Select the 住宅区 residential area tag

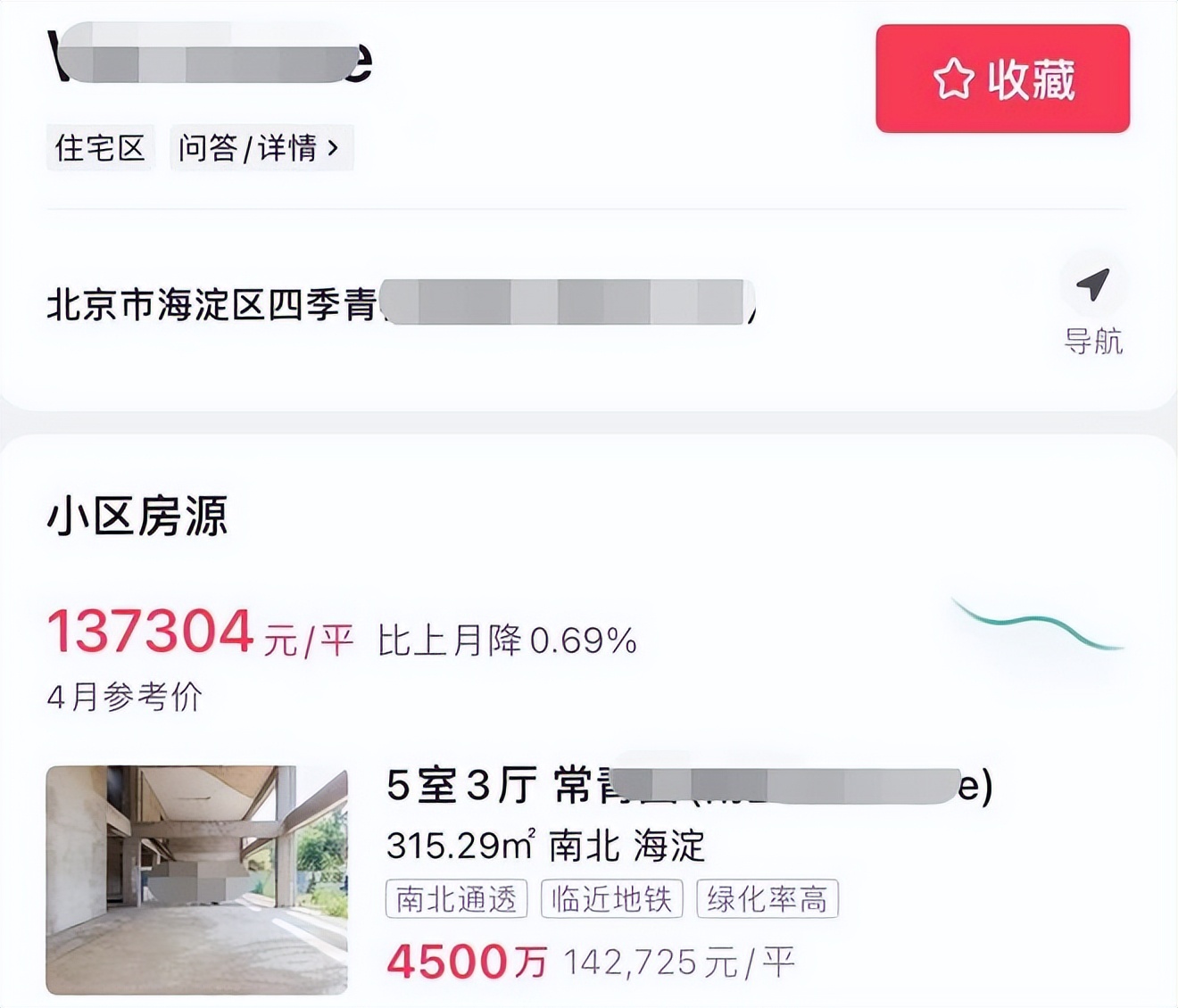click(99, 148)
